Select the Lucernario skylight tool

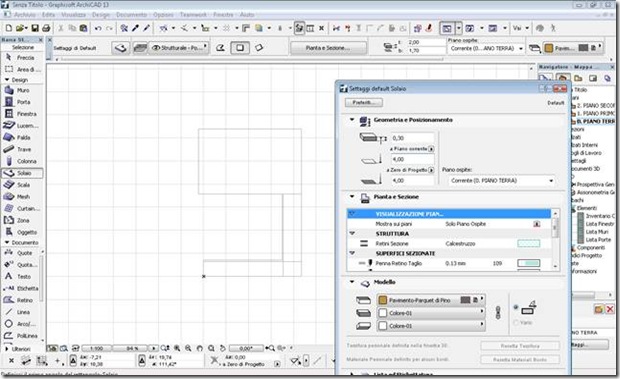click(22, 126)
